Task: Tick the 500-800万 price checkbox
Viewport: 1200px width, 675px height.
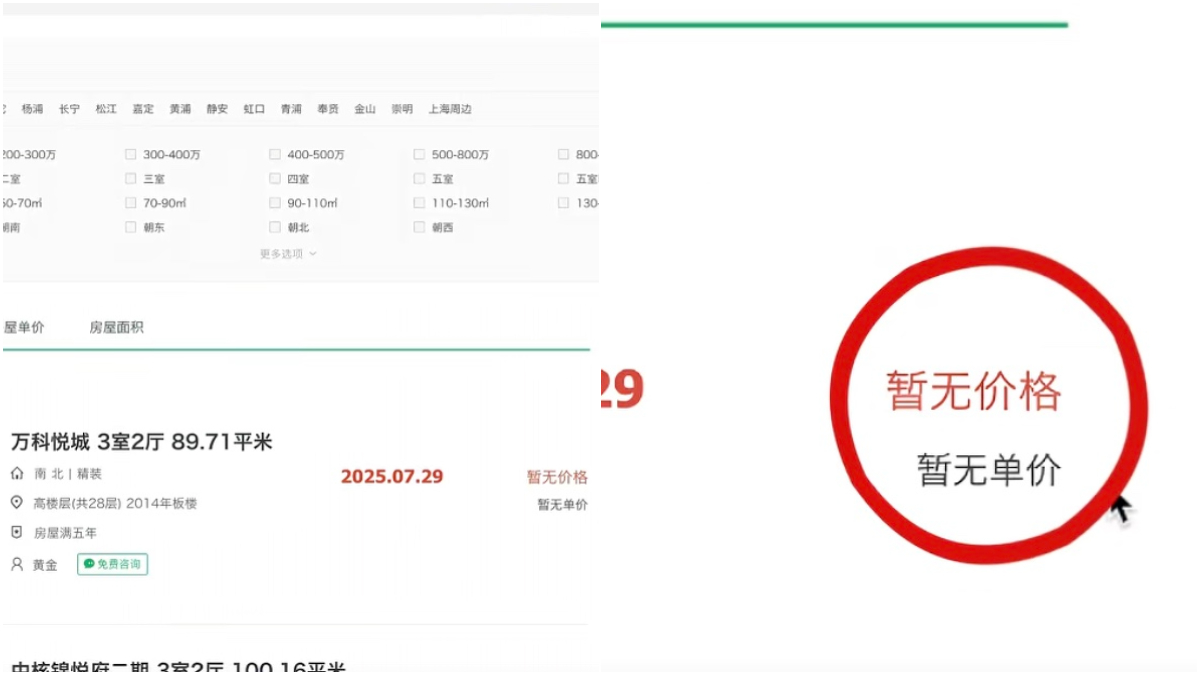Action: click(x=420, y=155)
